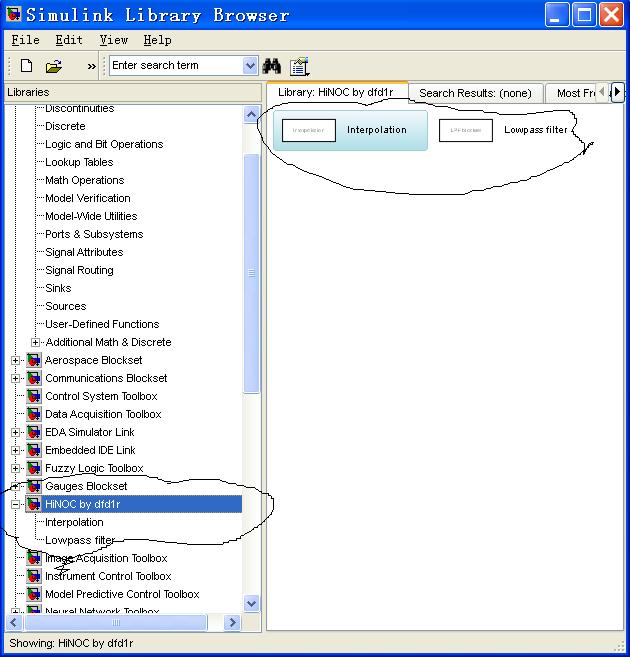Open the View menu
The width and height of the screenshot is (630, 657).
114,40
